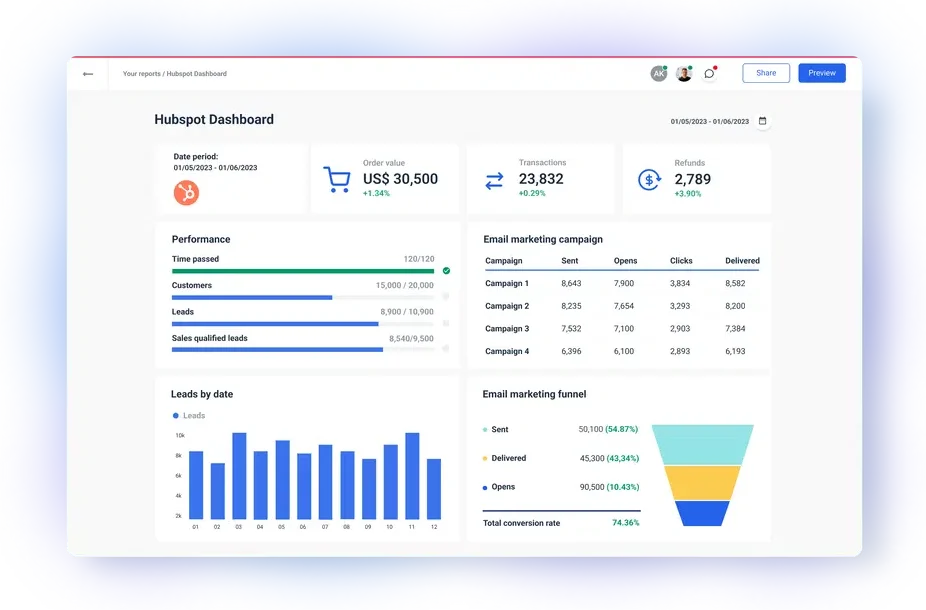
Task: Click the Leads by date heading
Action: [x=202, y=394]
